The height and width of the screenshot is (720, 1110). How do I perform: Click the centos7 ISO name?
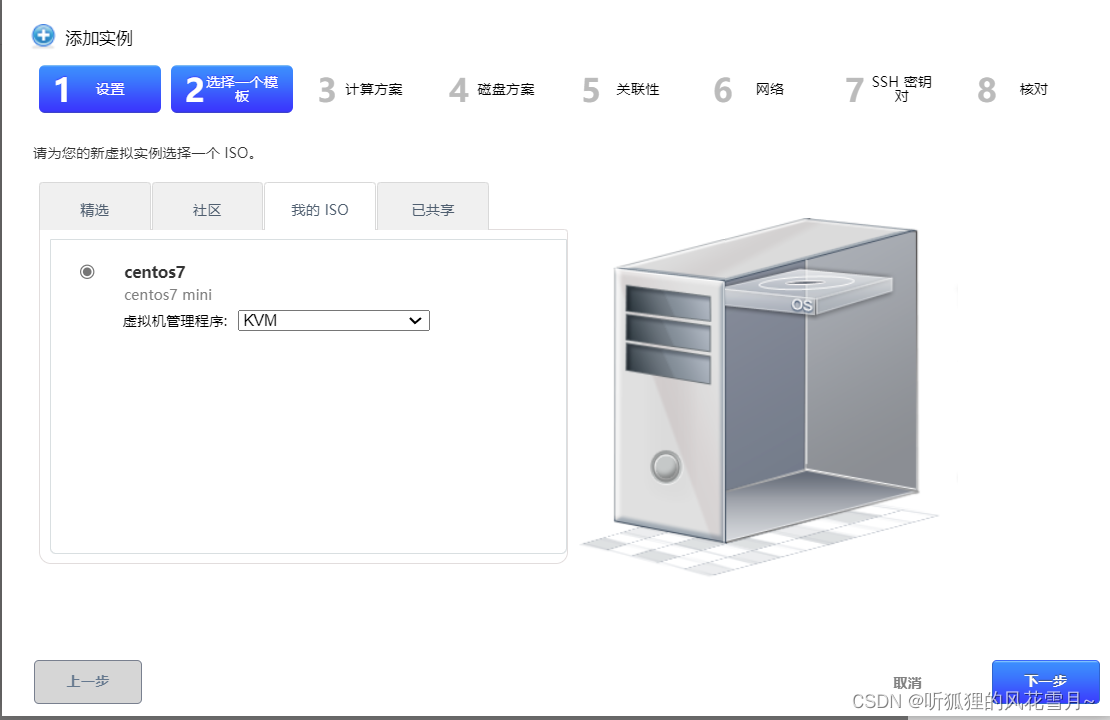click(154, 272)
